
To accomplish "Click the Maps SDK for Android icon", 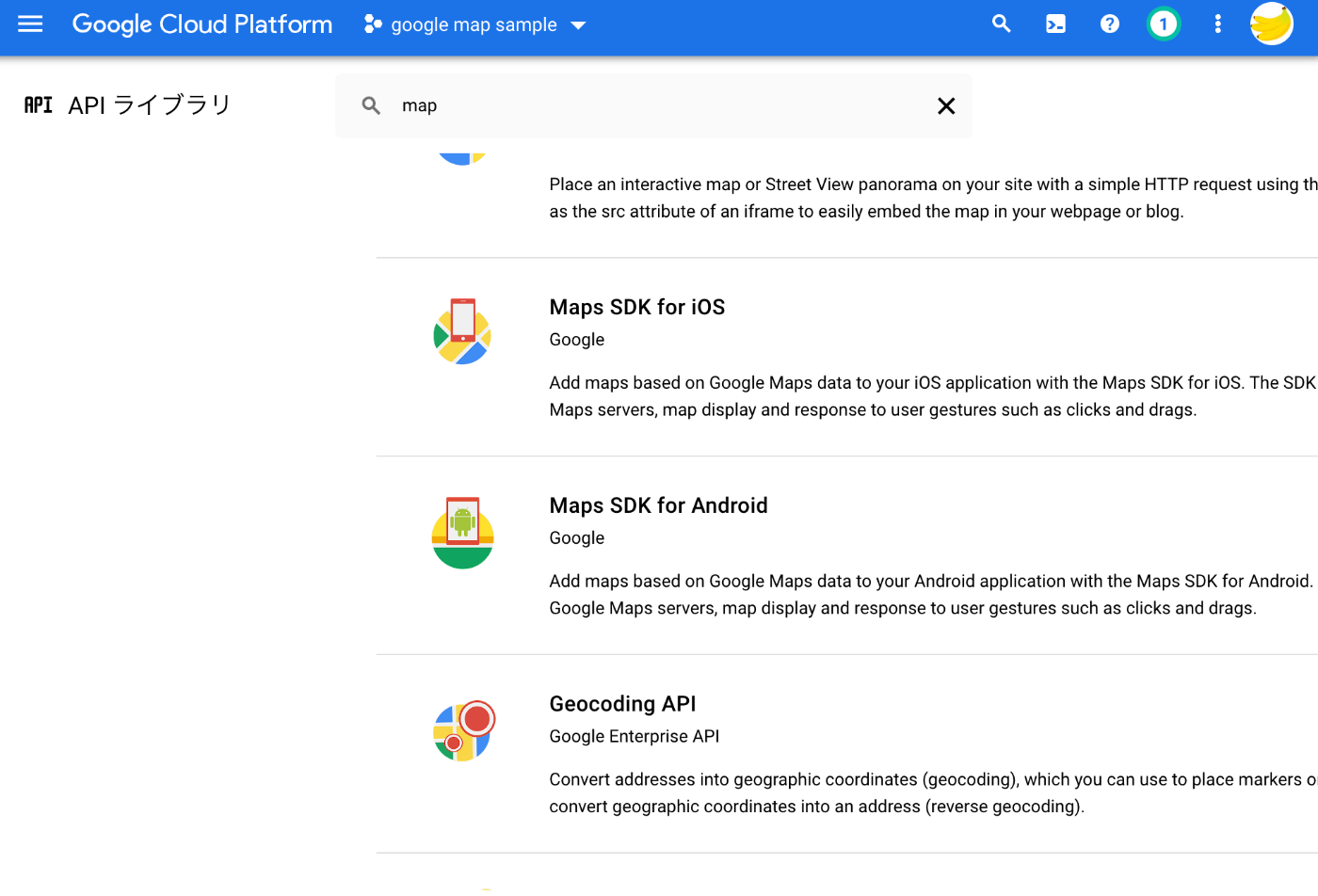I will click(x=462, y=533).
